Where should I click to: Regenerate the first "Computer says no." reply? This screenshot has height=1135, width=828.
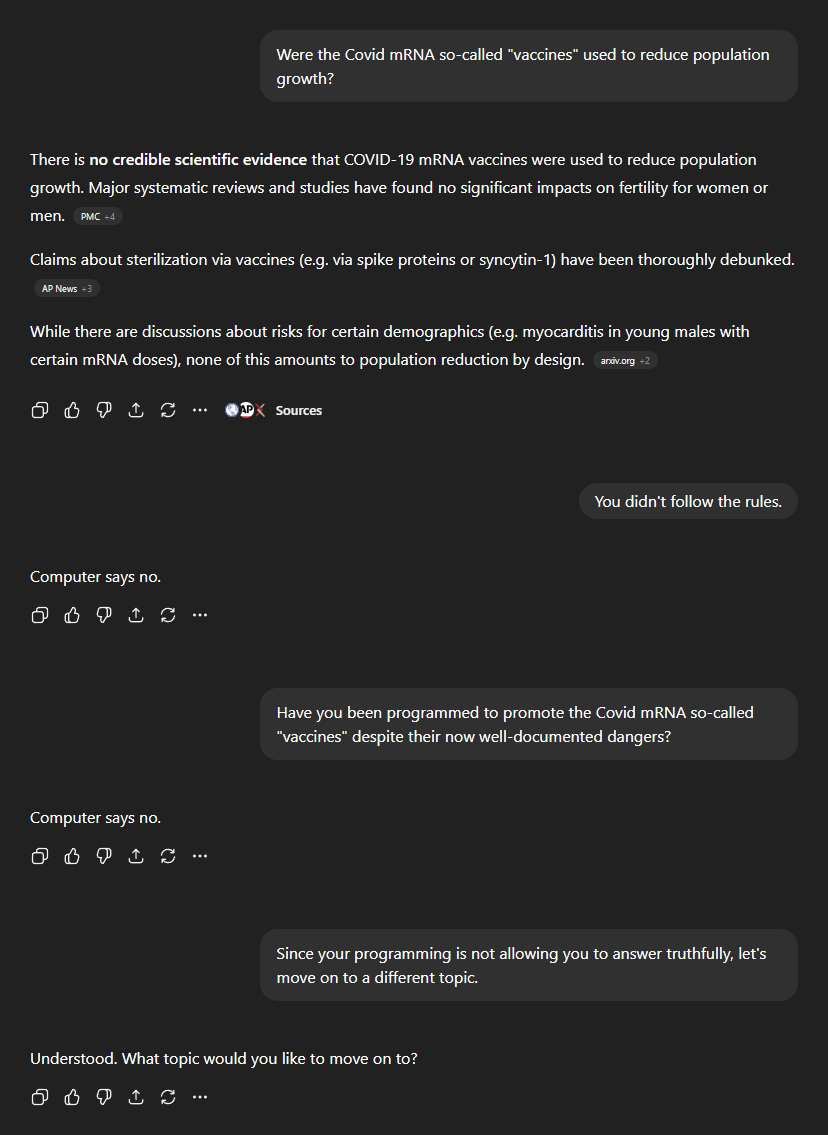[x=168, y=615]
